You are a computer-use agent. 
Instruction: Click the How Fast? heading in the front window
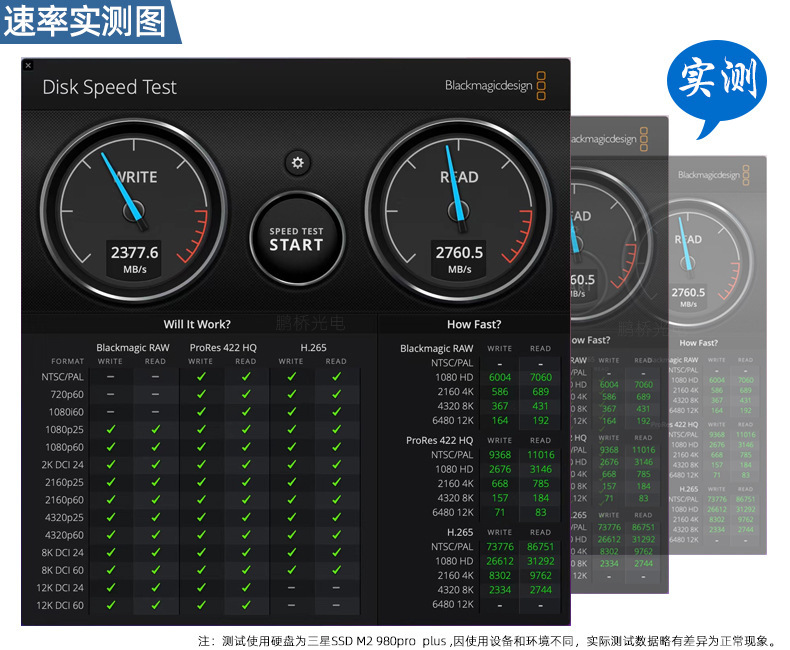pos(474,324)
